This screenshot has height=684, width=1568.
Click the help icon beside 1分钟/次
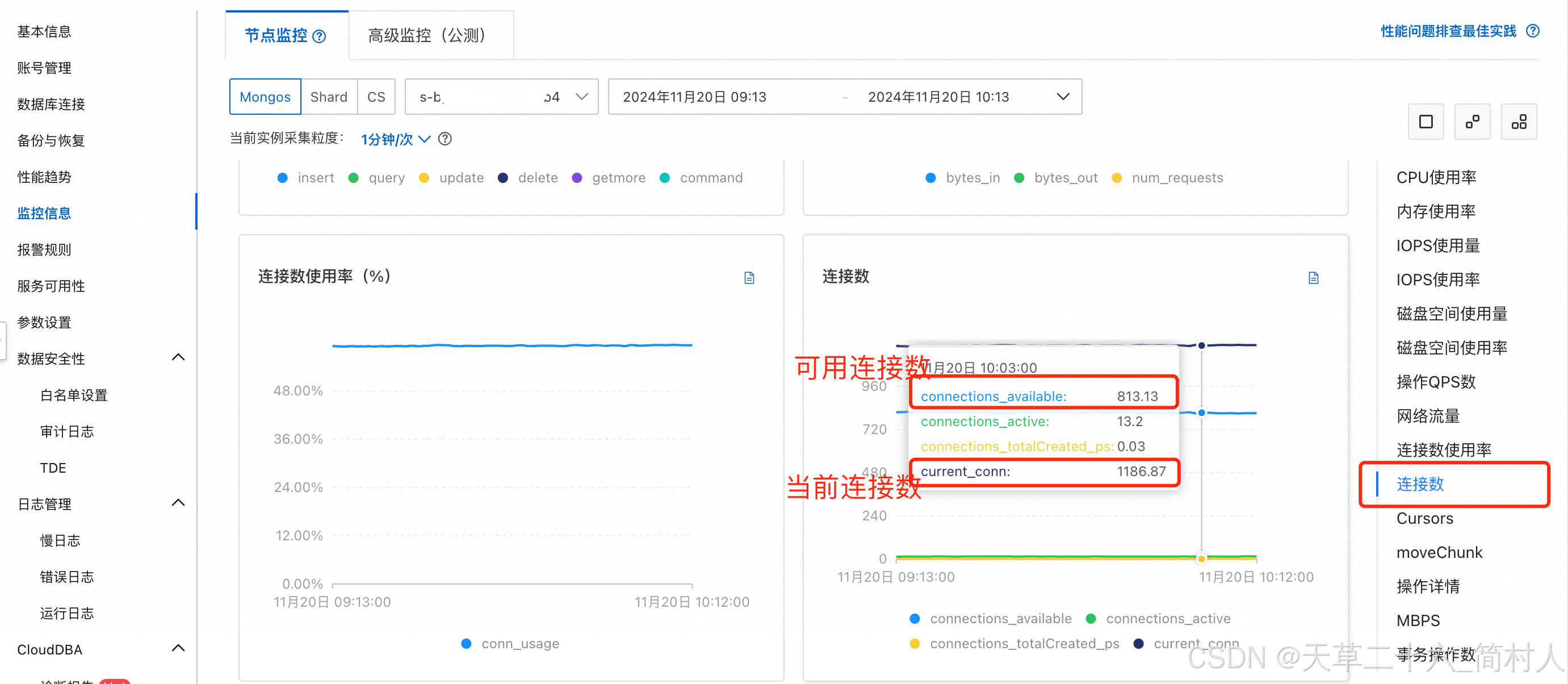click(x=445, y=139)
